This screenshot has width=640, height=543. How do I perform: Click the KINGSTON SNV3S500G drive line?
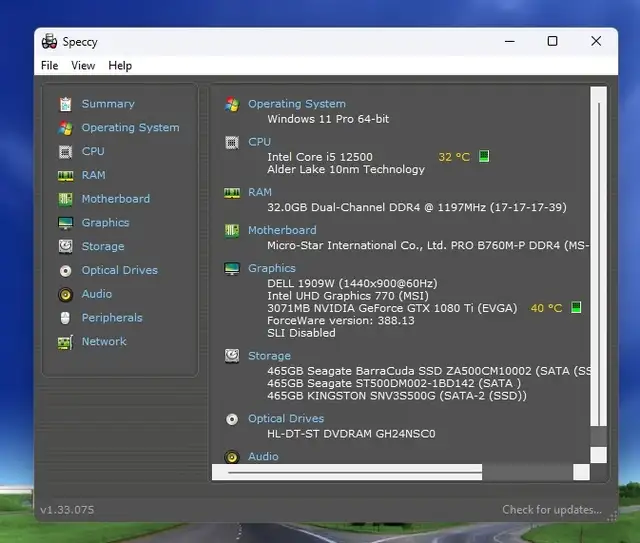coord(397,396)
